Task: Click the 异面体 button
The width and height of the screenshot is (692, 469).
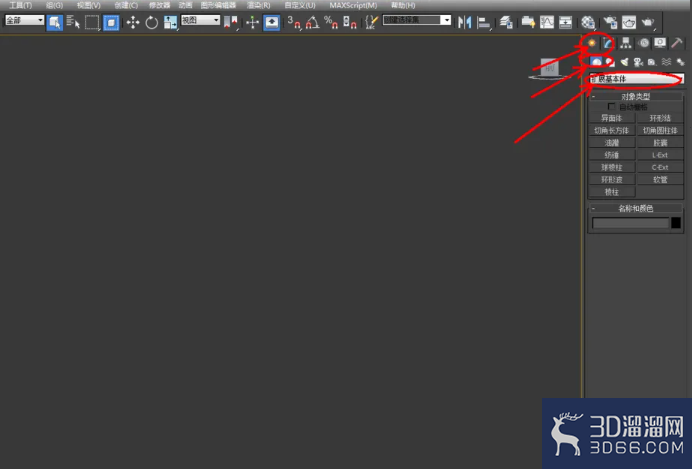Action: [x=612, y=118]
